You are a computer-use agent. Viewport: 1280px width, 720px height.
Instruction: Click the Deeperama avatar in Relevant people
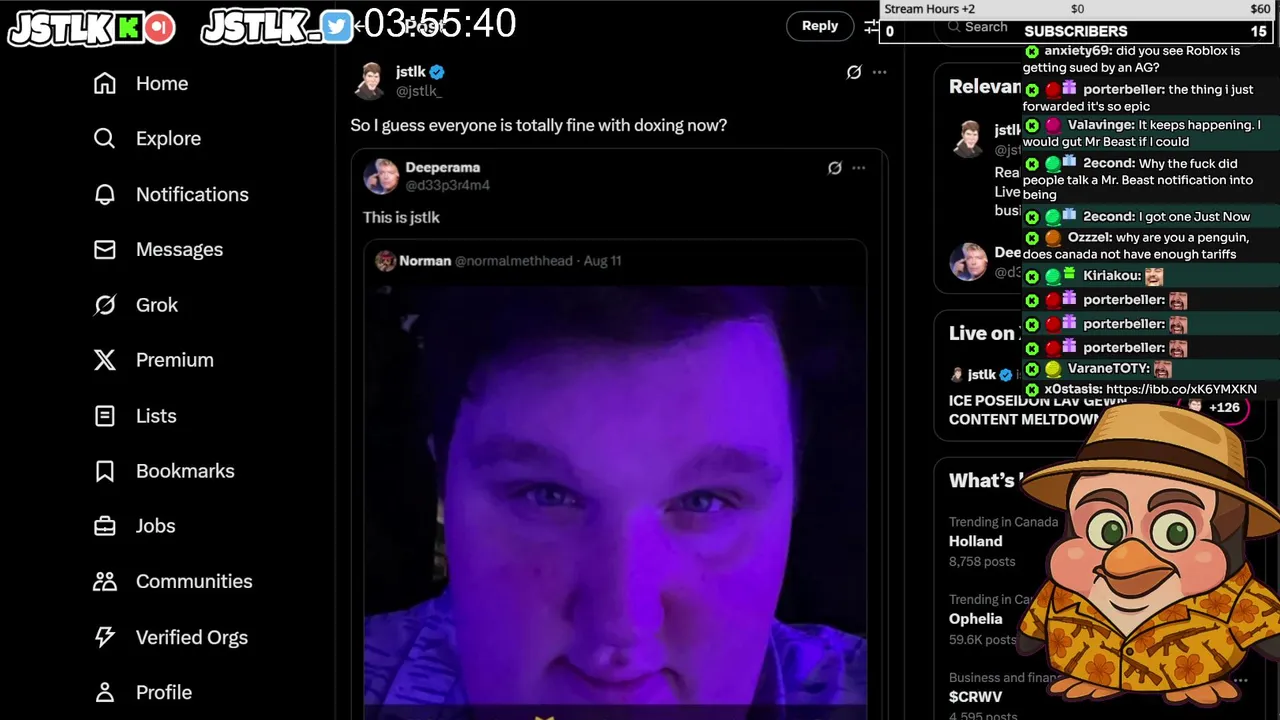[968, 262]
